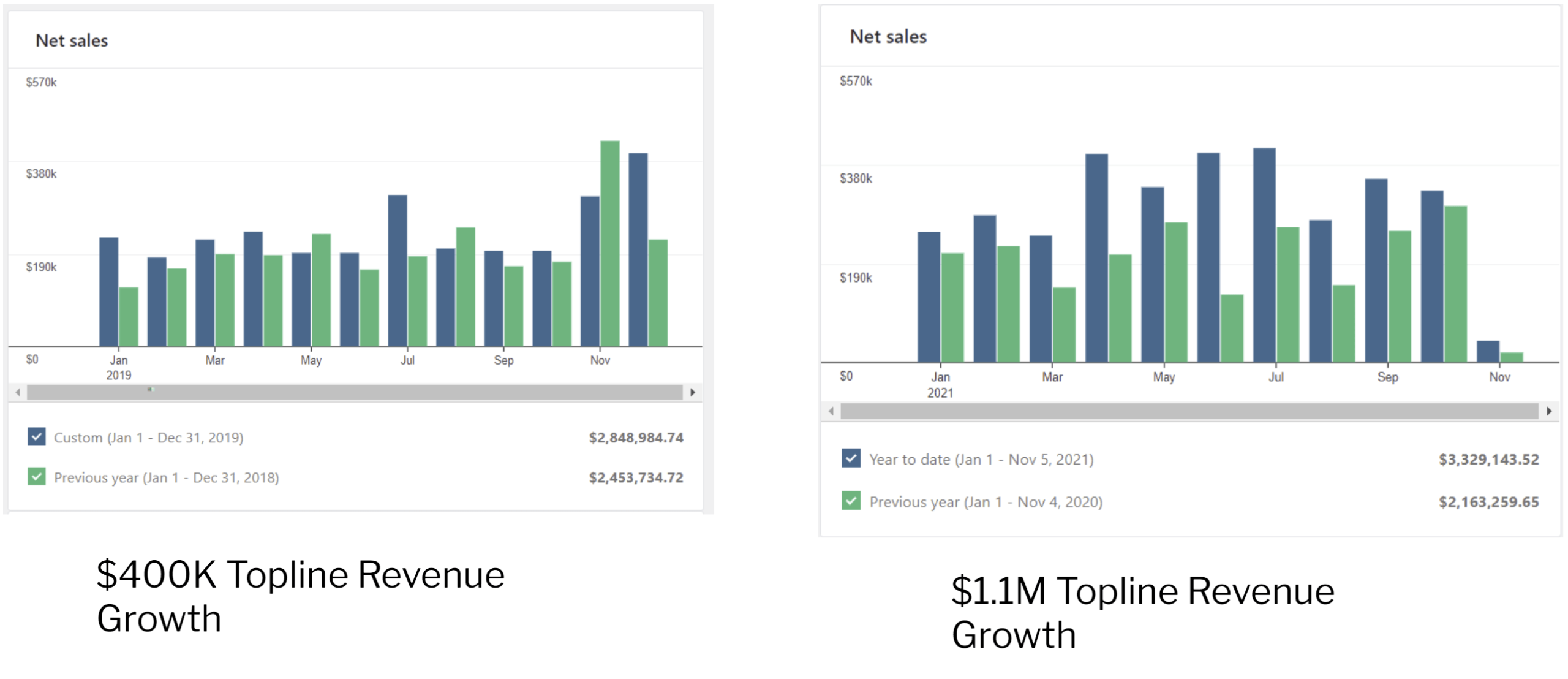Click the left Net sales panel title
The width and height of the screenshot is (1568, 679).
pos(72,40)
